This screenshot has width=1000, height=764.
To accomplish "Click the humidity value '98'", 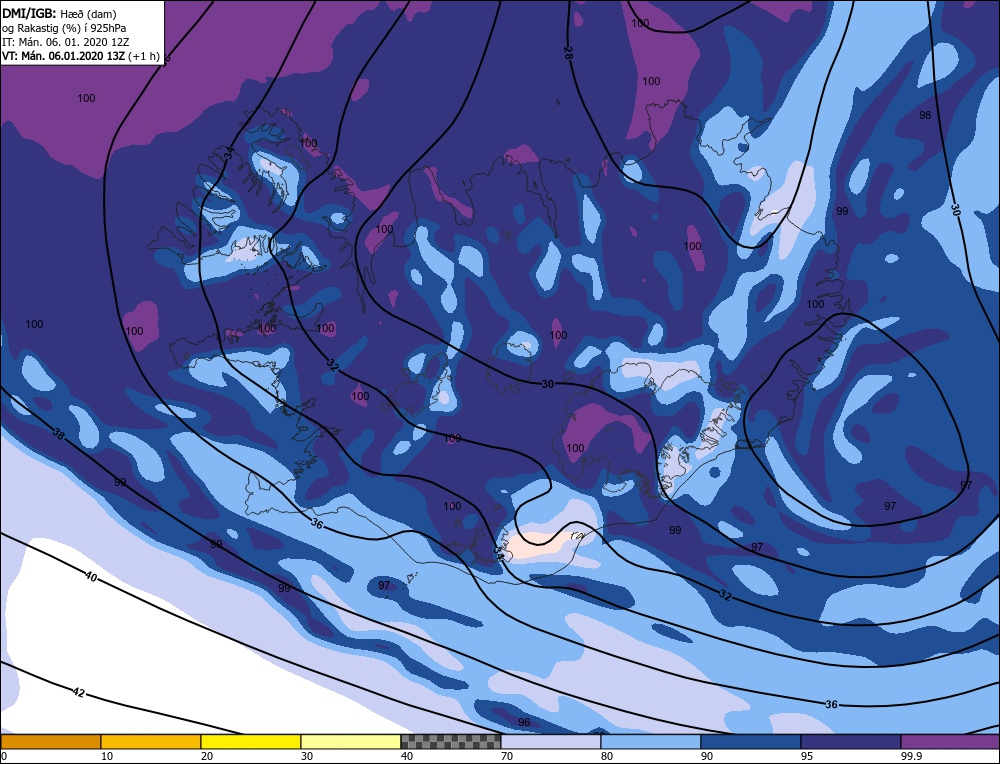I will 925,115.
